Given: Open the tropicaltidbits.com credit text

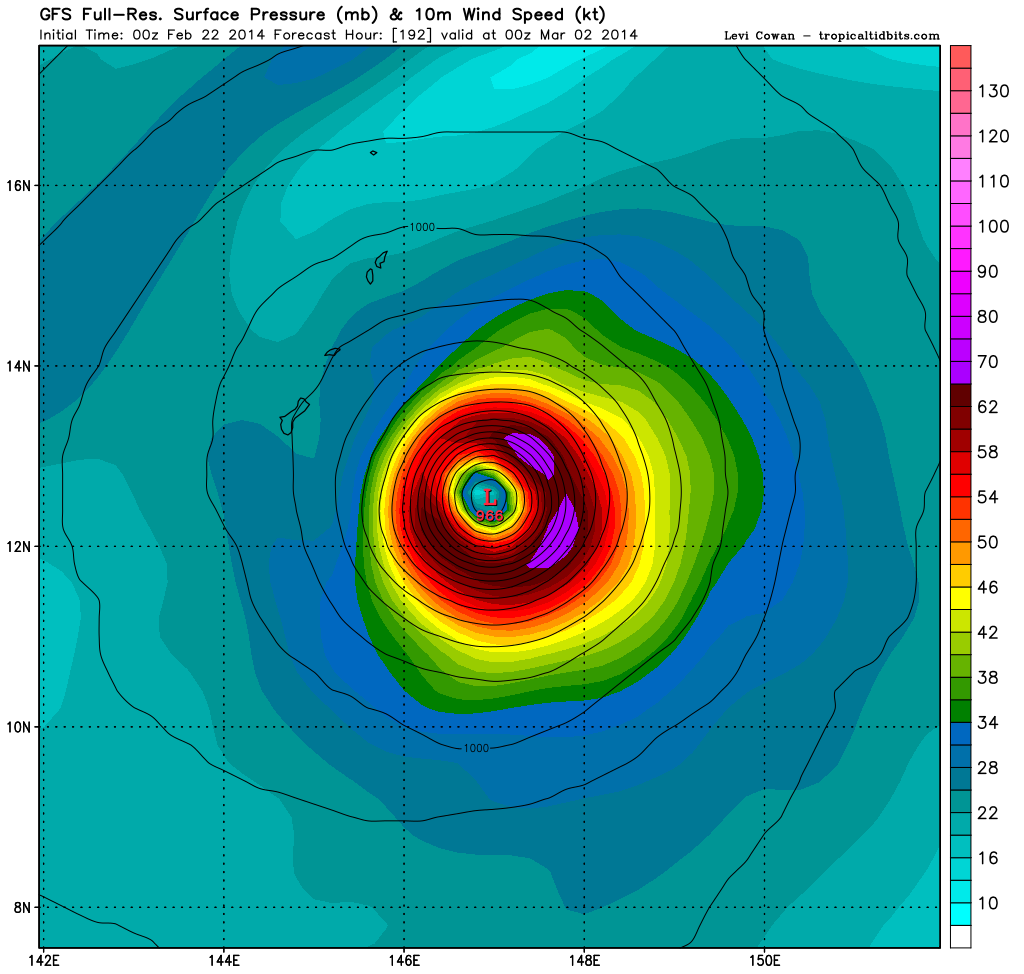Looking at the screenshot, I should 879,36.
